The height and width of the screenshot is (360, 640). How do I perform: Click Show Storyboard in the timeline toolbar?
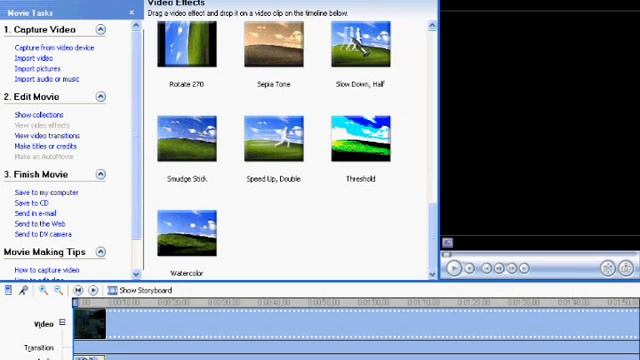[140, 290]
